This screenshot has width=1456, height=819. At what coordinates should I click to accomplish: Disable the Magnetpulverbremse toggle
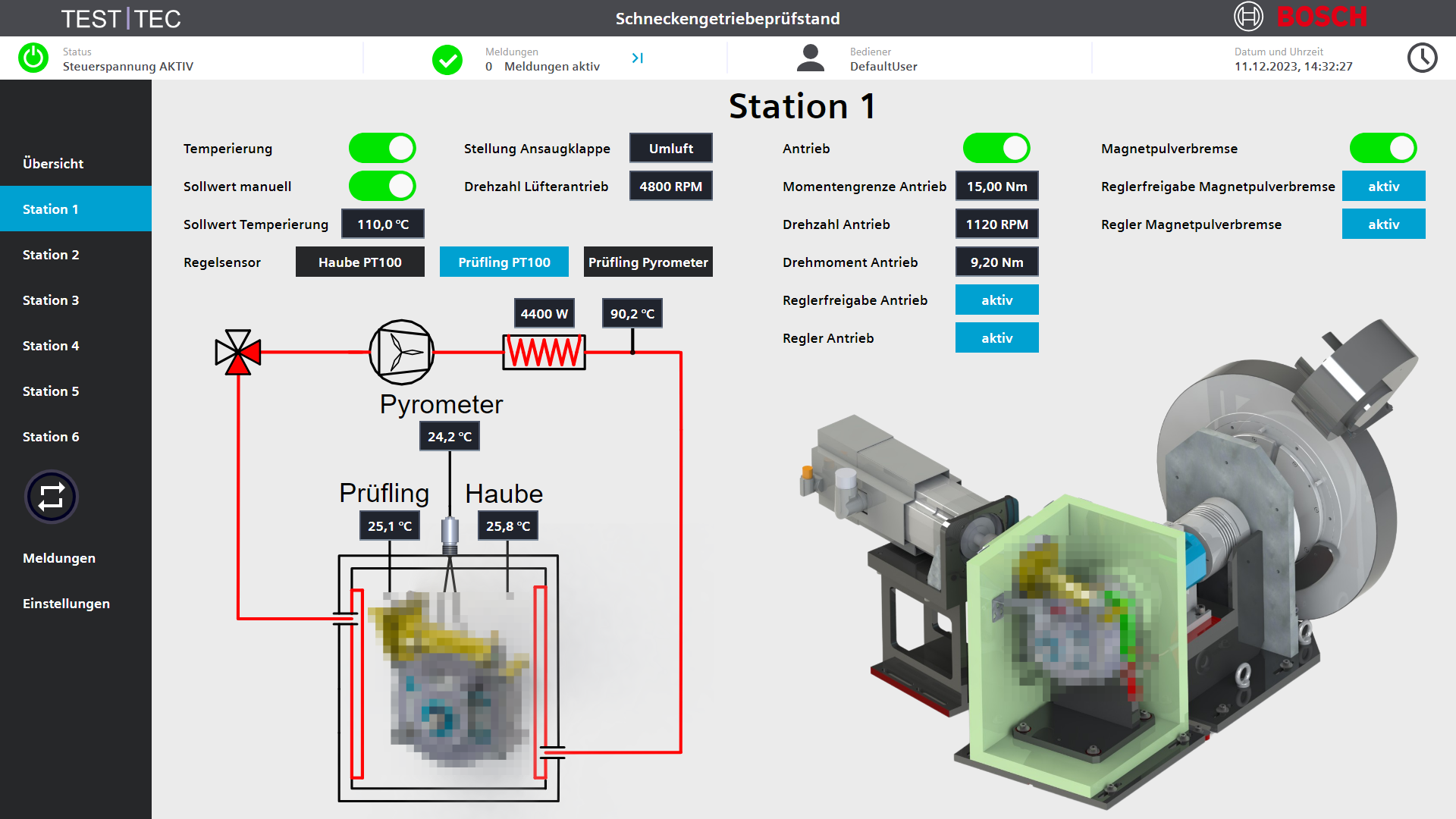(1383, 149)
